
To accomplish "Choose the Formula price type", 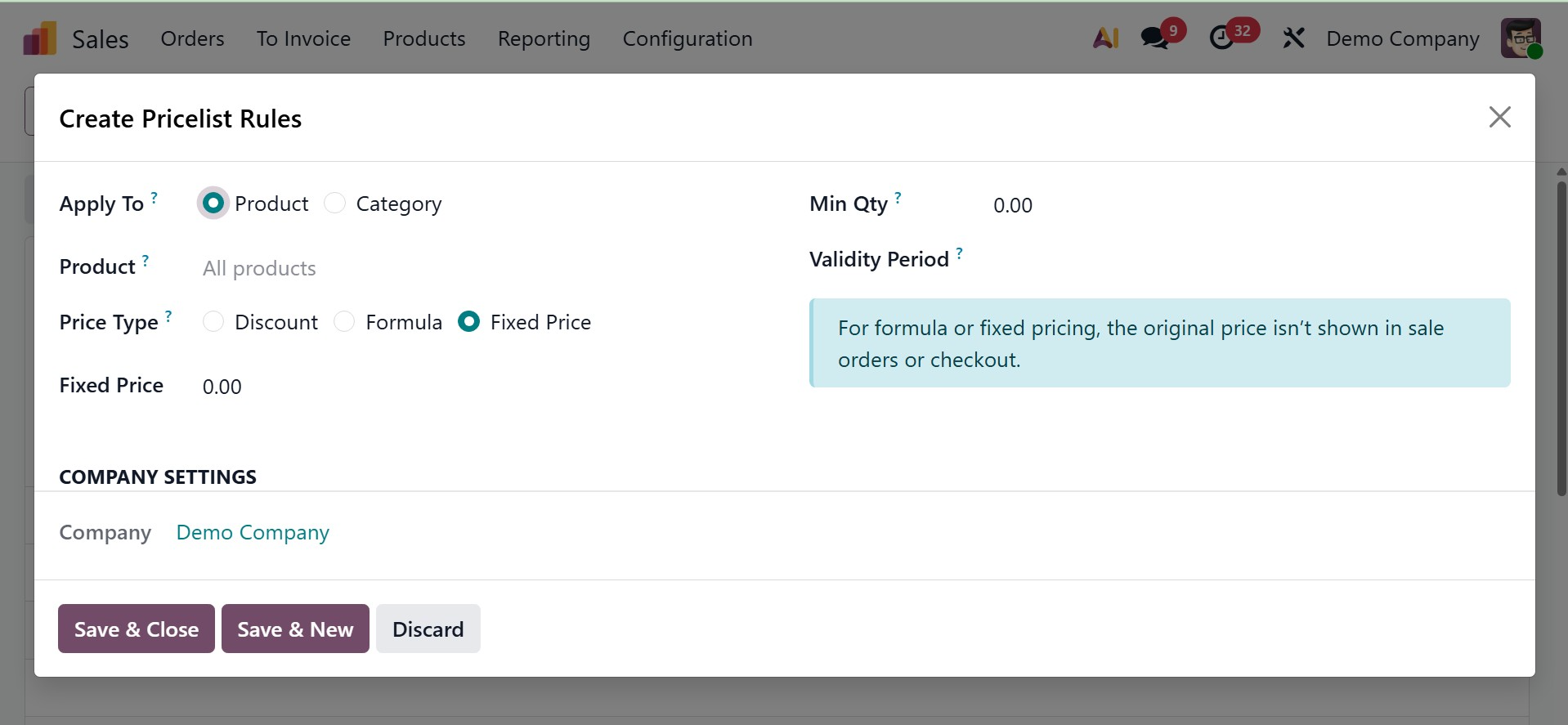I will [x=345, y=322].
